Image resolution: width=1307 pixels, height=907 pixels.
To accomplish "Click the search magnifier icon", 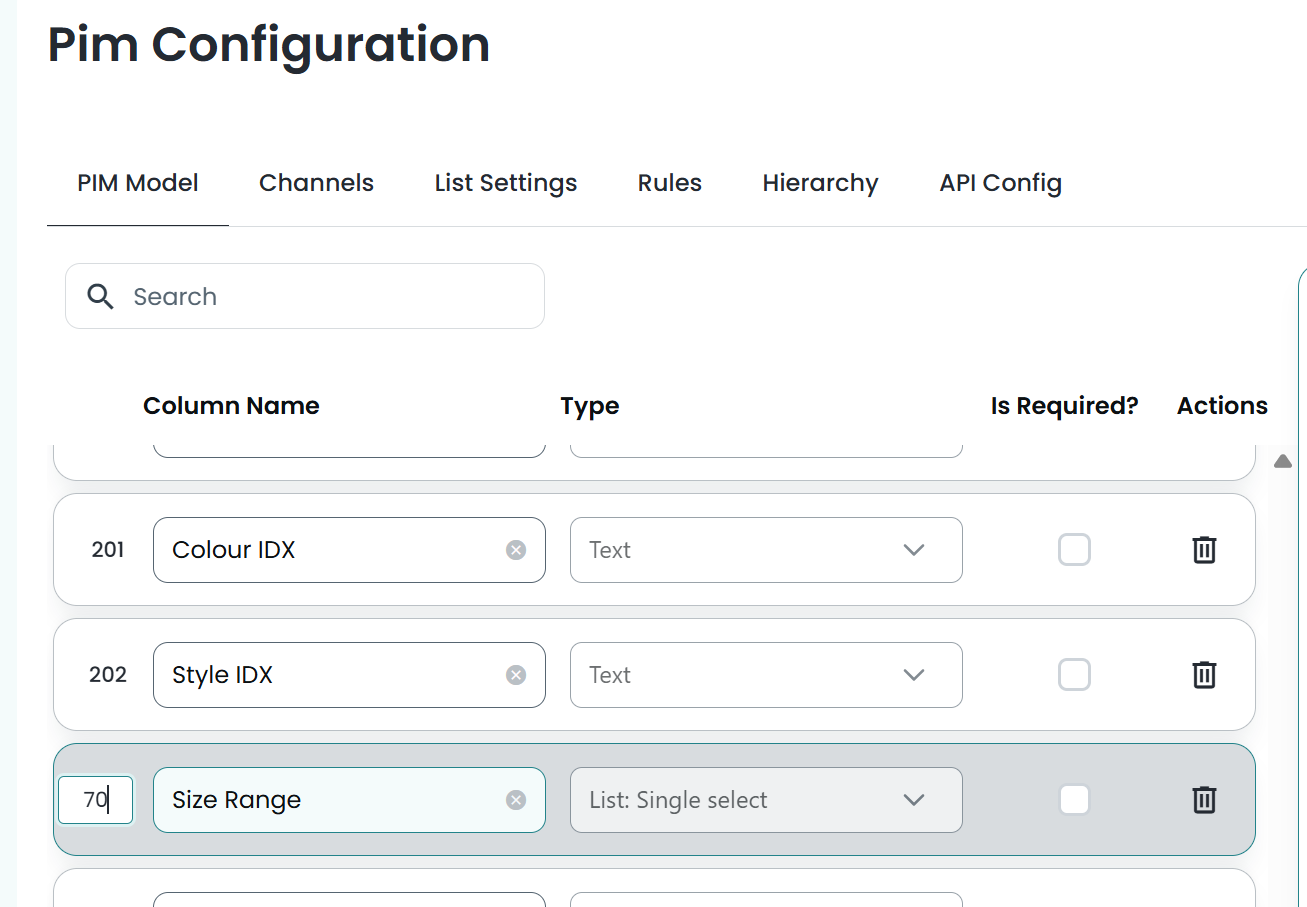I will pyautogui.click(x=100, y=297).
